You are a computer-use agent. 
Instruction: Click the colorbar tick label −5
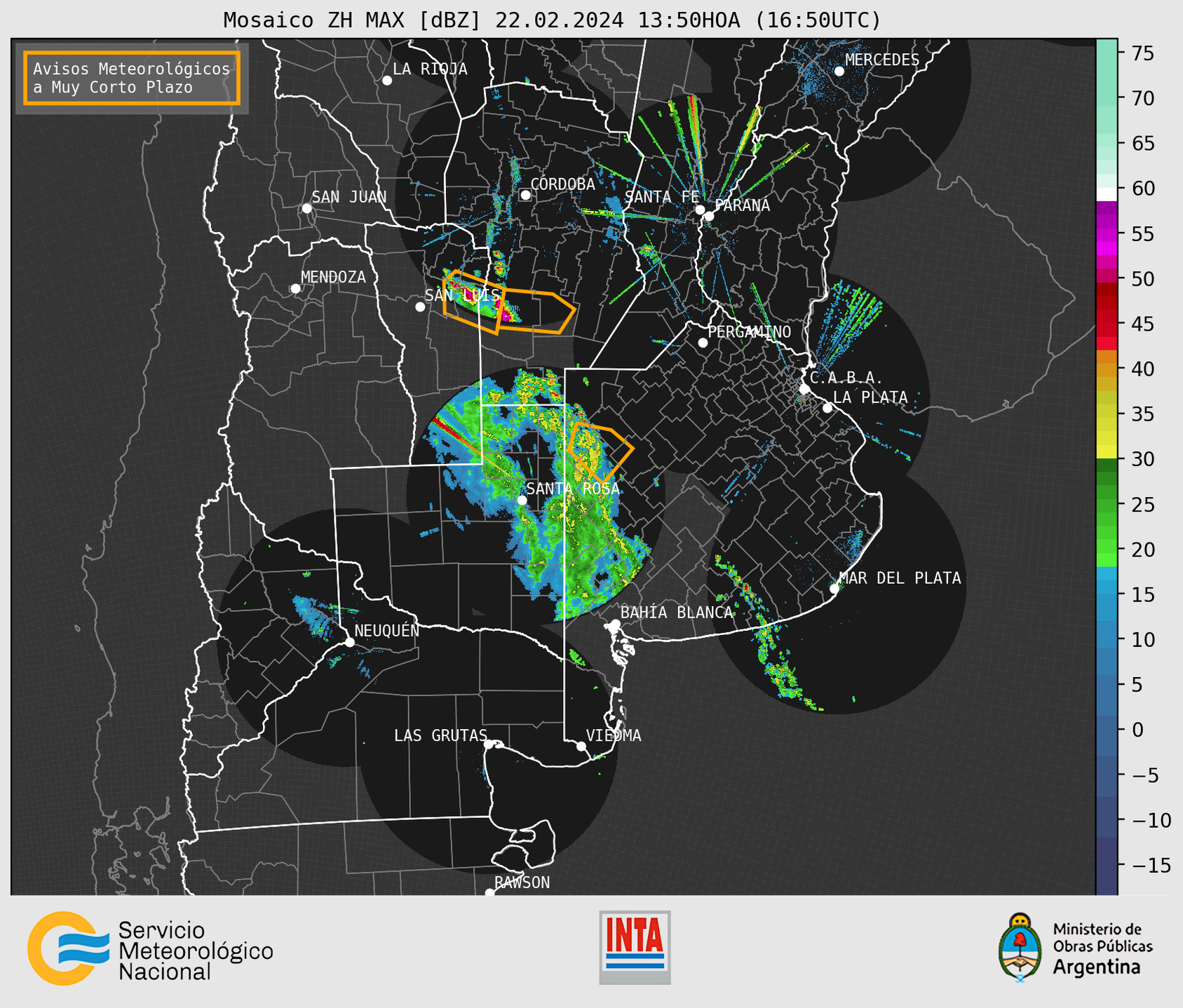[1147, 775]
